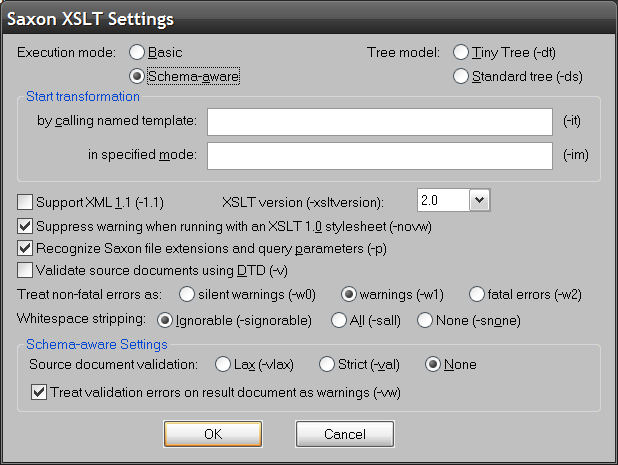Select Tiny Tree (-dt) model

(461, 52)
